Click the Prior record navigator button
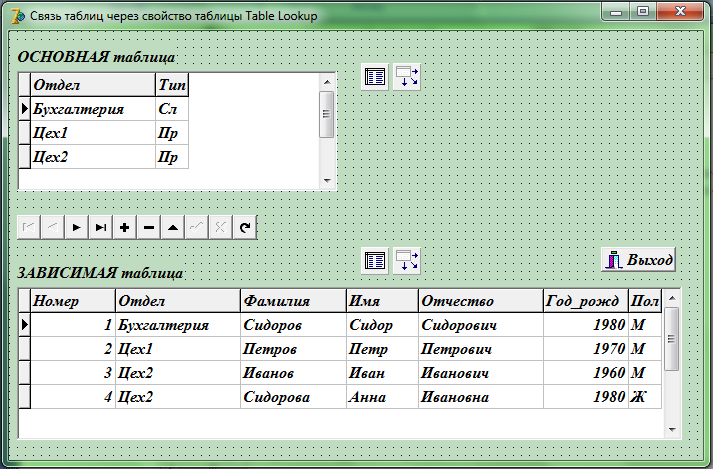Viewport: 713px width, 469px height. coord(52,227)
